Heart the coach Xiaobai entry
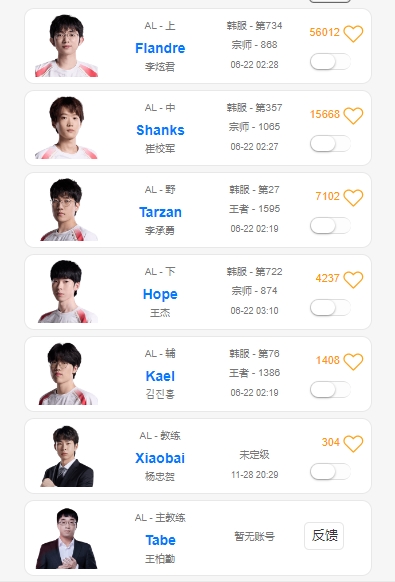 pos(353,444)
